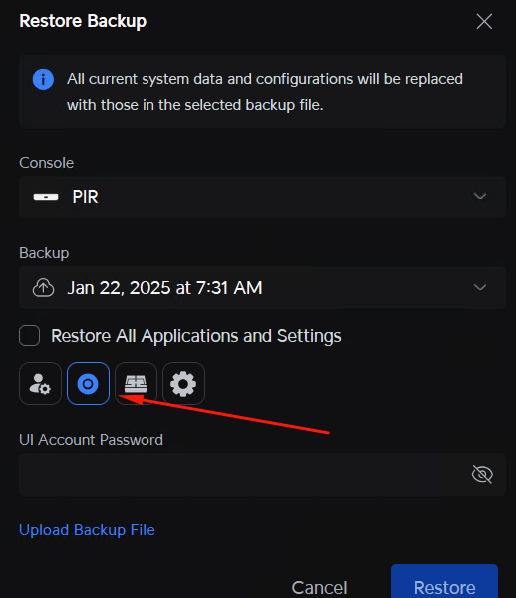Expand the Backup date dropdown
The width and height of the screenshot is (516, 598).
pos(262,288)
